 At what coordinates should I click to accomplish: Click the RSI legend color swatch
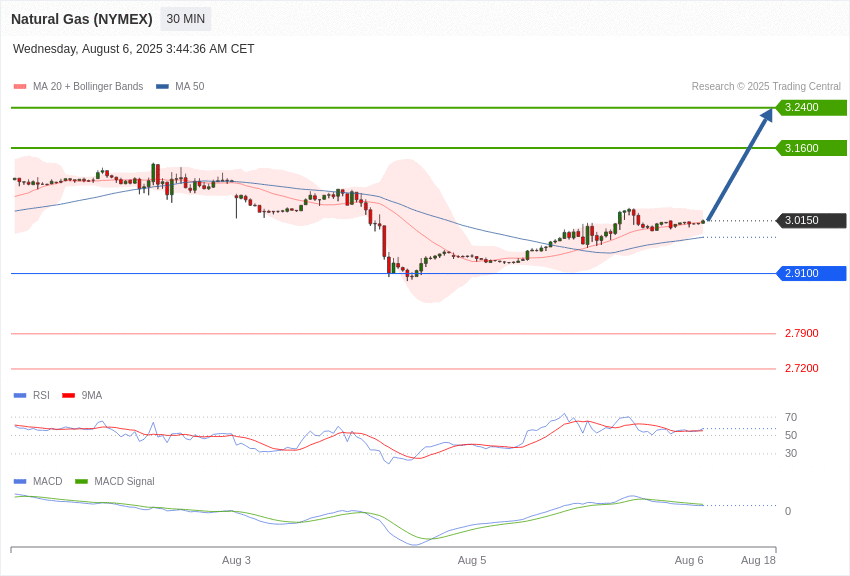point(20,396)
